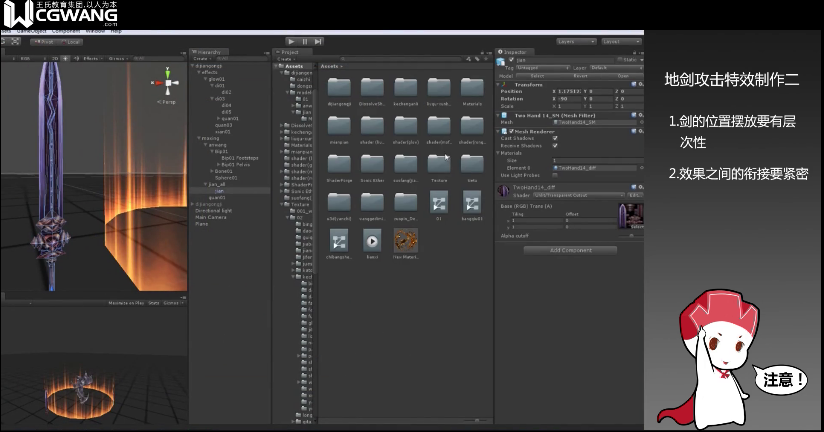Enable the Use Light Probes checkbox

pyautogui.click(x=554, y=174)
